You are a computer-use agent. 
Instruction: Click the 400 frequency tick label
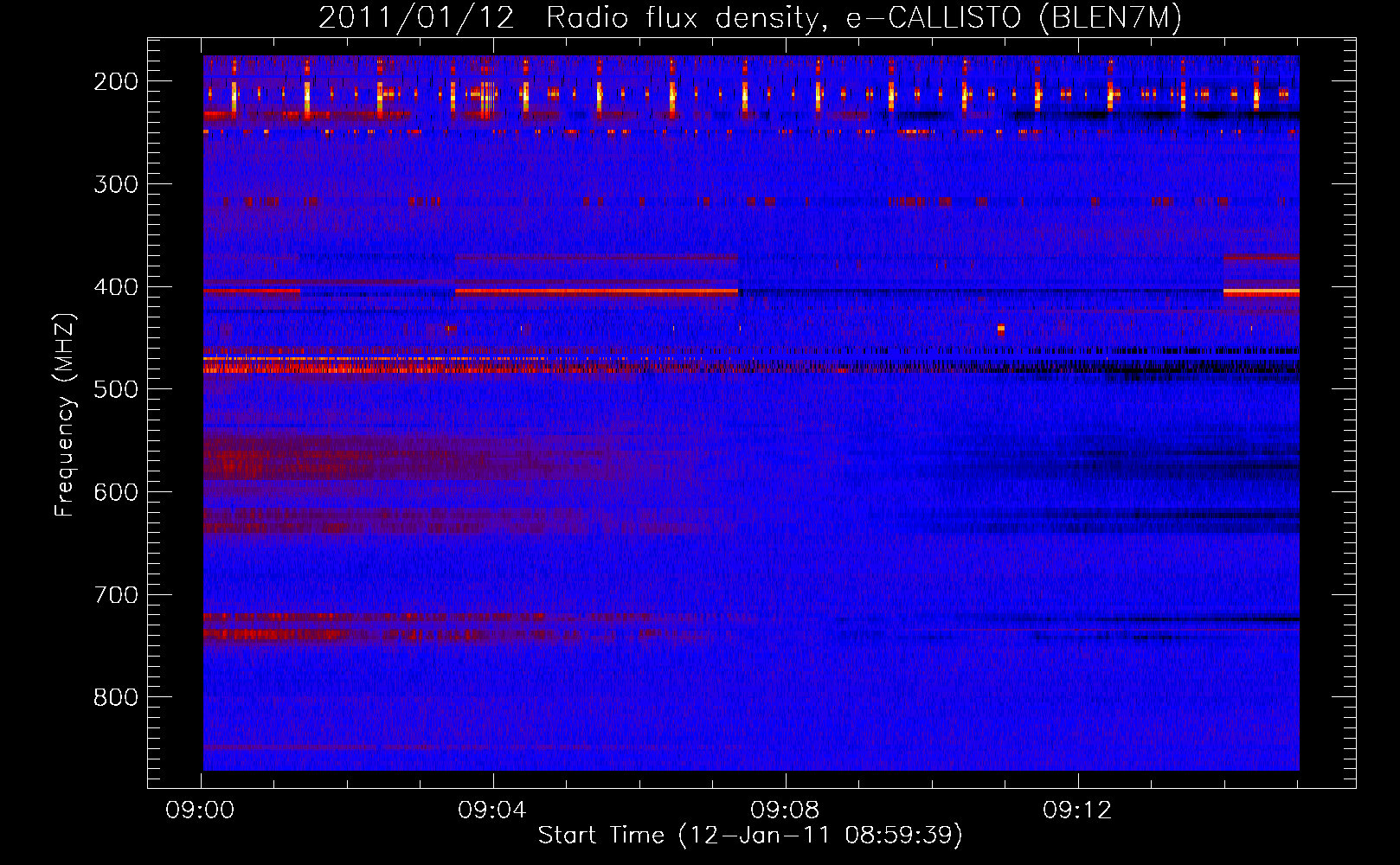tap(115, 287)
